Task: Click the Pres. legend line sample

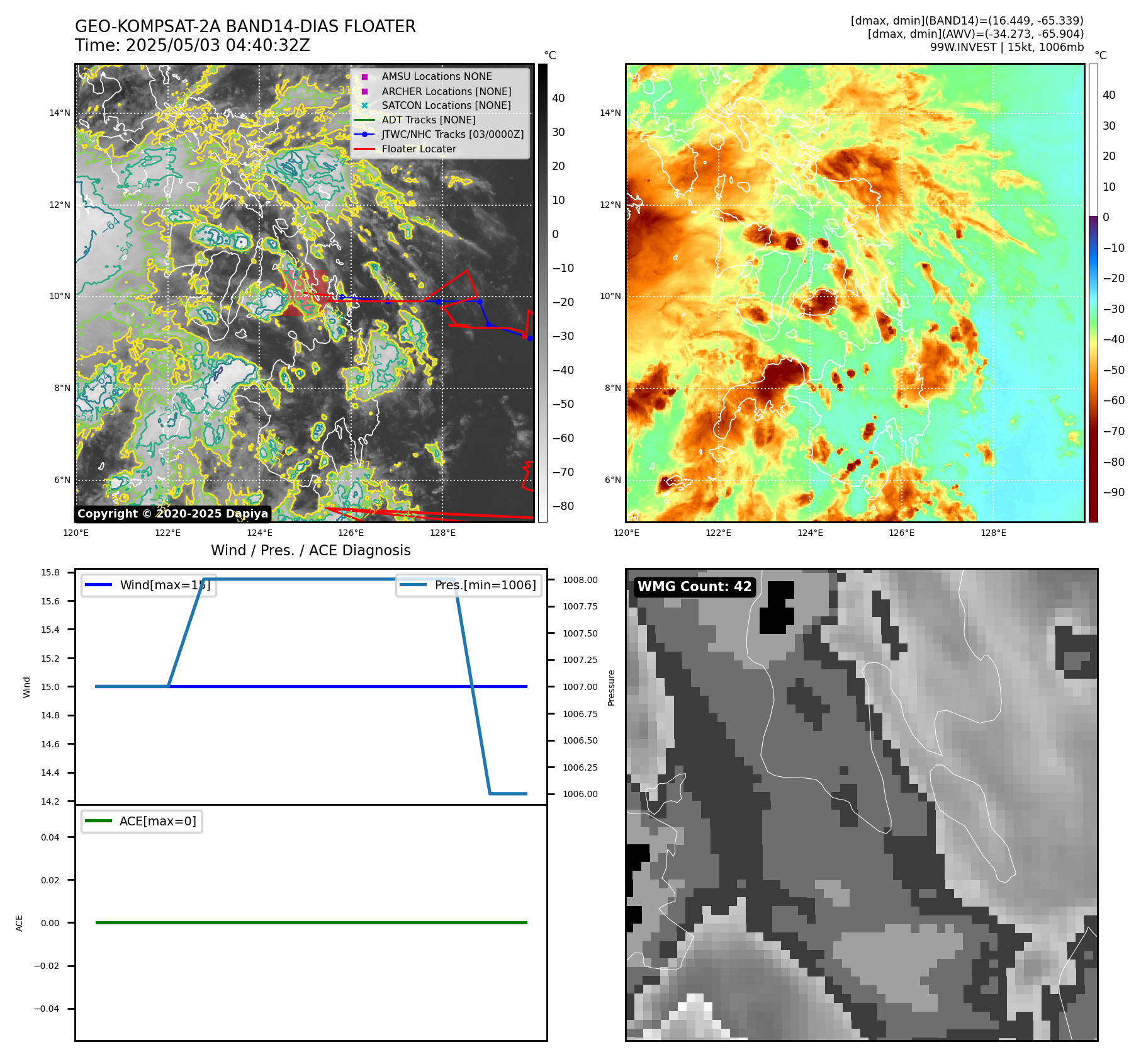Action: 413,585
